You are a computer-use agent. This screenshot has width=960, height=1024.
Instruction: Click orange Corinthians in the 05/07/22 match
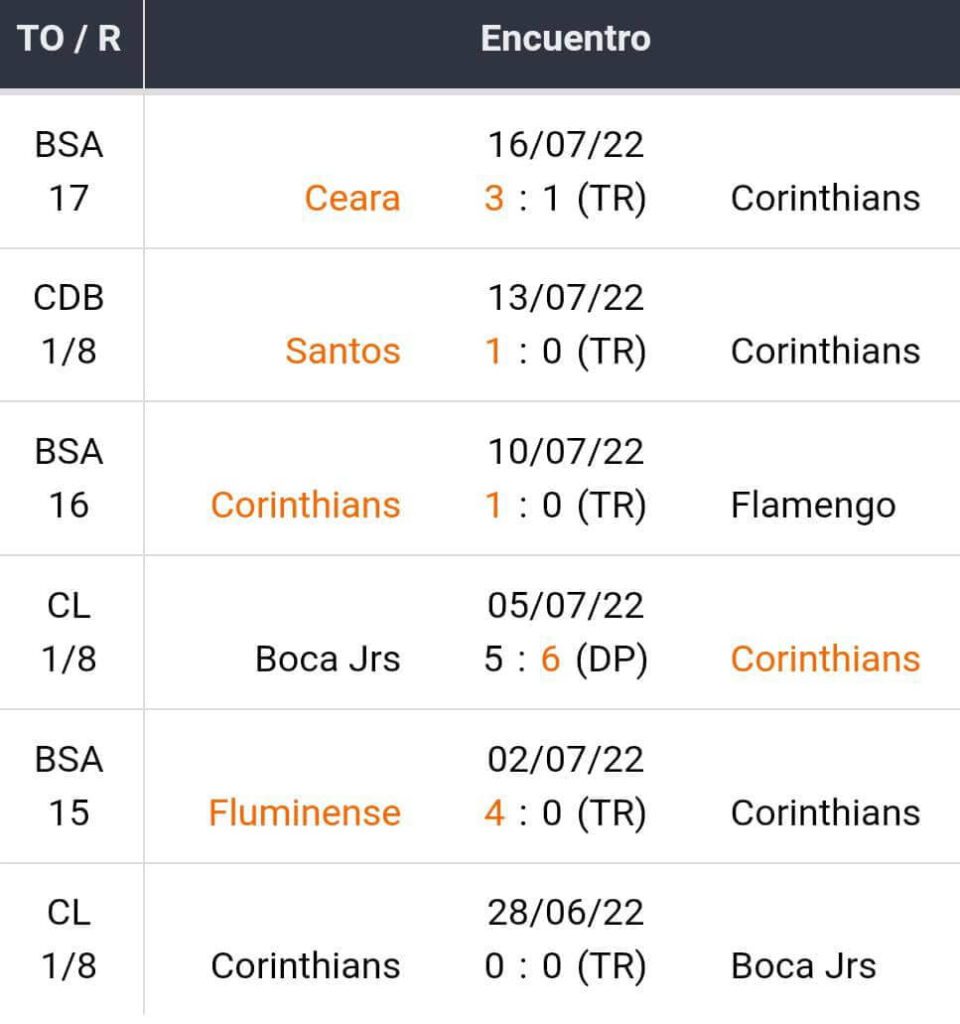coord(825,659)
